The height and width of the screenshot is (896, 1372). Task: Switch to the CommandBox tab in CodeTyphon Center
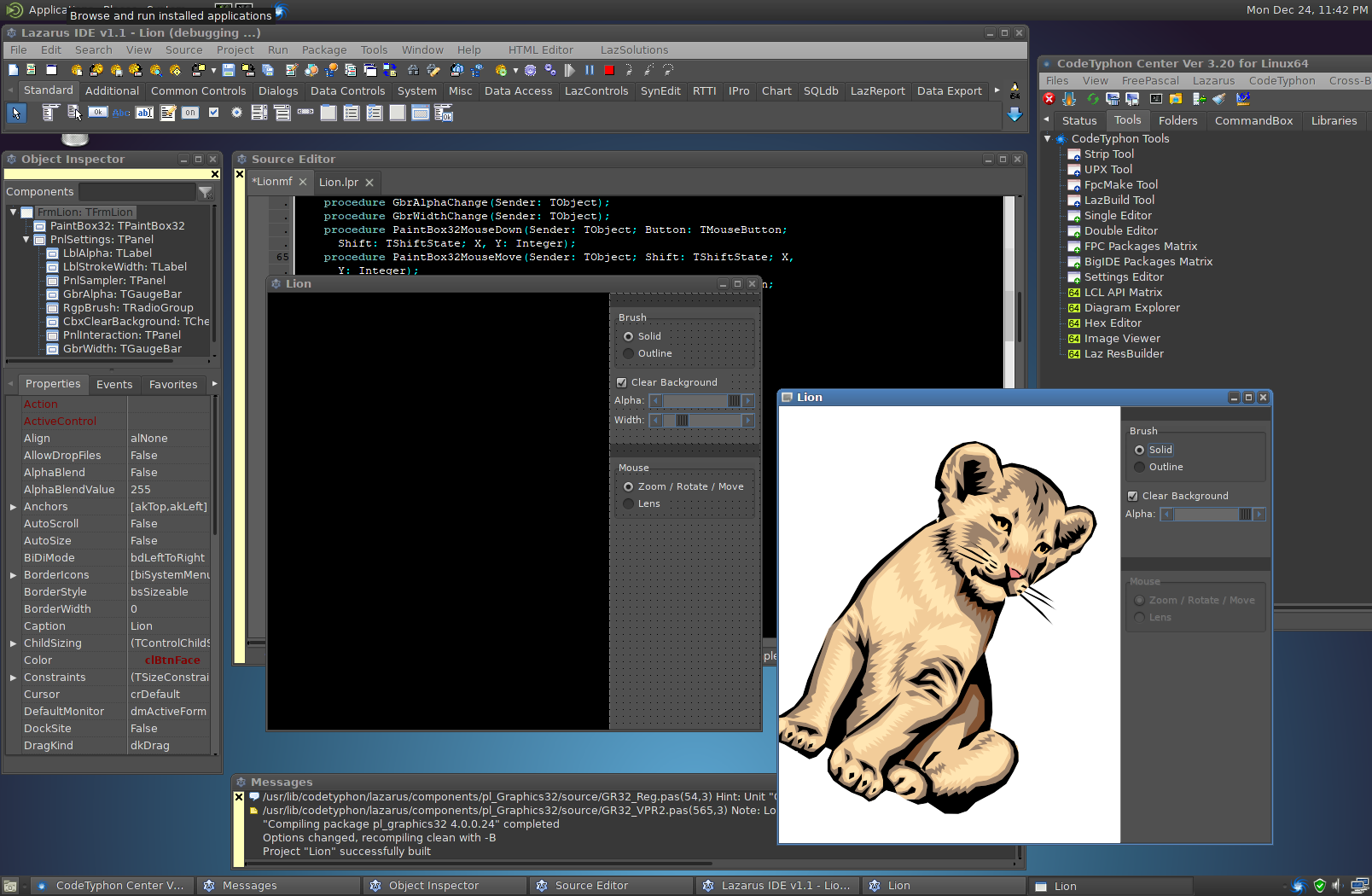(1253, 120)
